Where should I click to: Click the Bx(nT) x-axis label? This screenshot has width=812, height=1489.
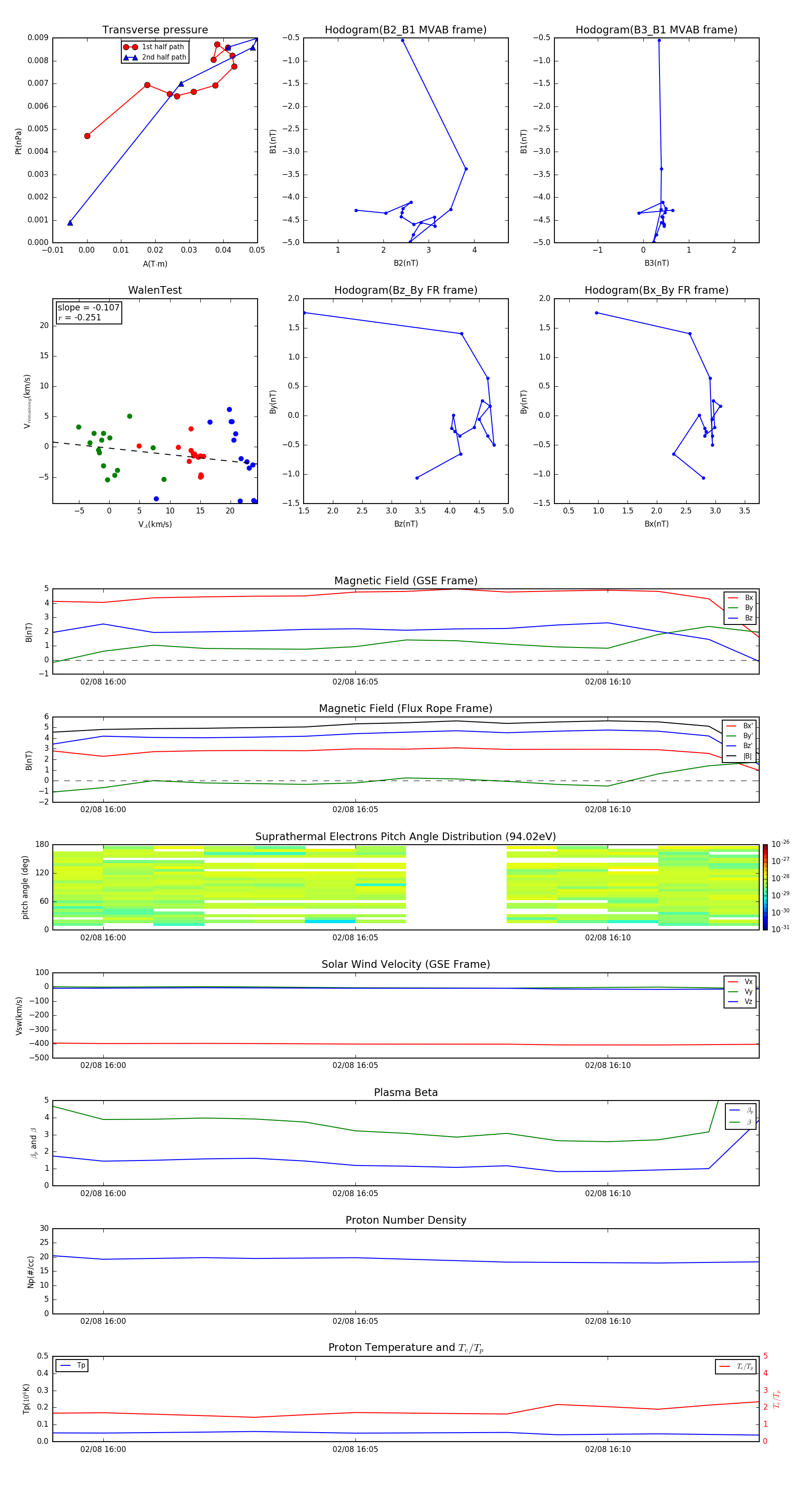[x=656, y=524]
